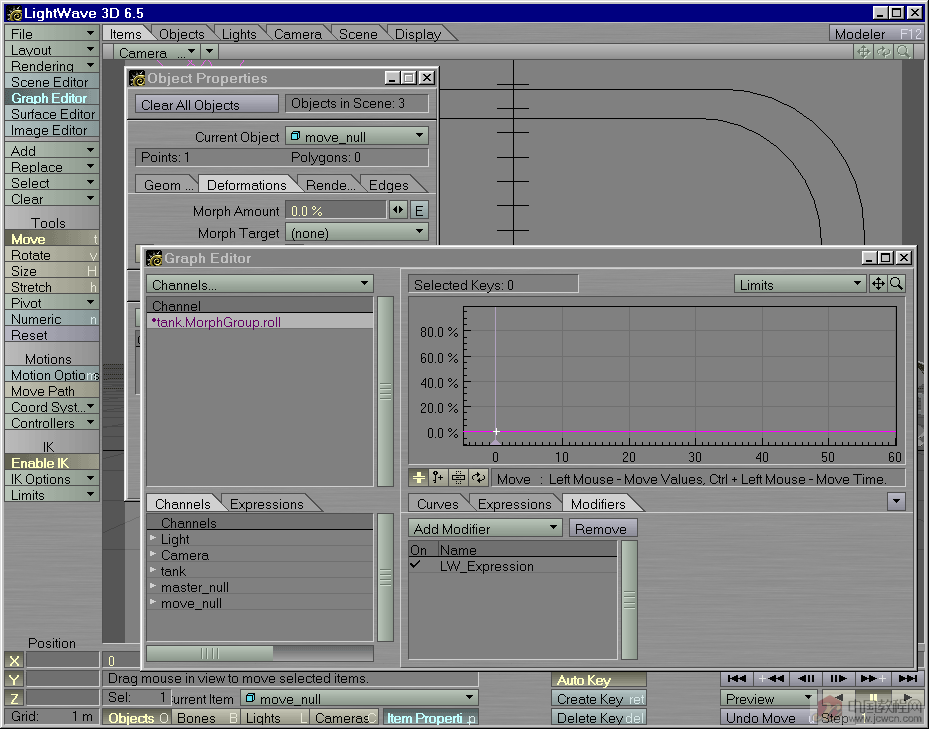Open the Scene tab in main toolbar

point(358,34)
